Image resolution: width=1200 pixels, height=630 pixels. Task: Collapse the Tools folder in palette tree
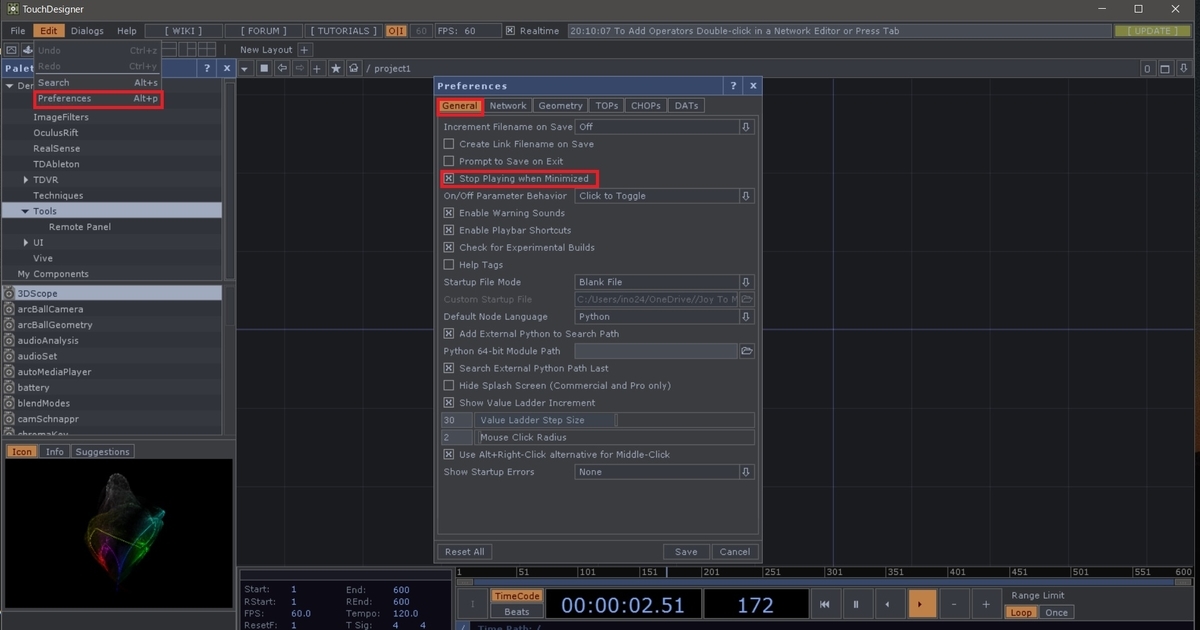click(26, 211)
